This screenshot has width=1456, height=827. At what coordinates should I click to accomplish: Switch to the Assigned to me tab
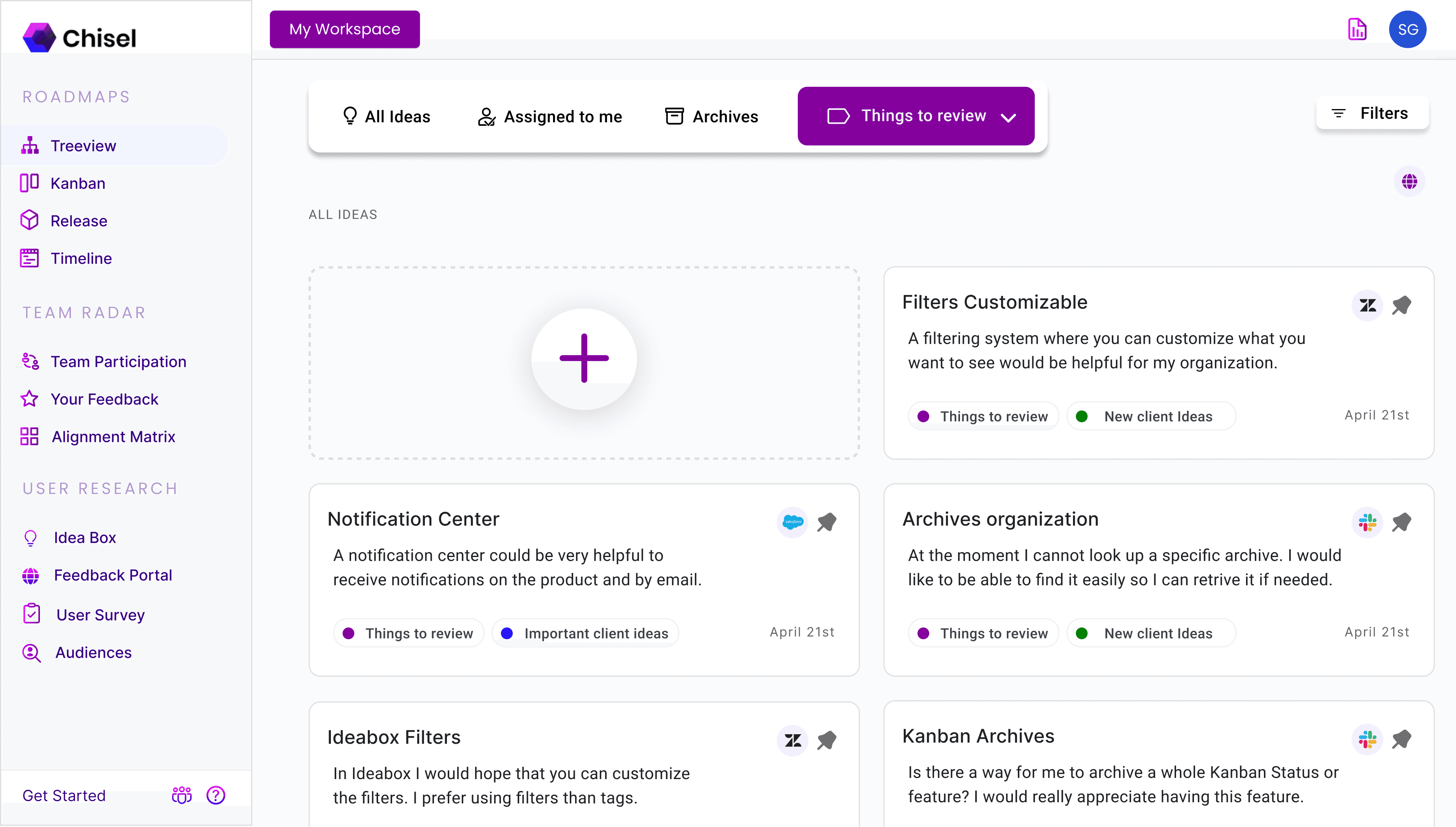[550, 116]
